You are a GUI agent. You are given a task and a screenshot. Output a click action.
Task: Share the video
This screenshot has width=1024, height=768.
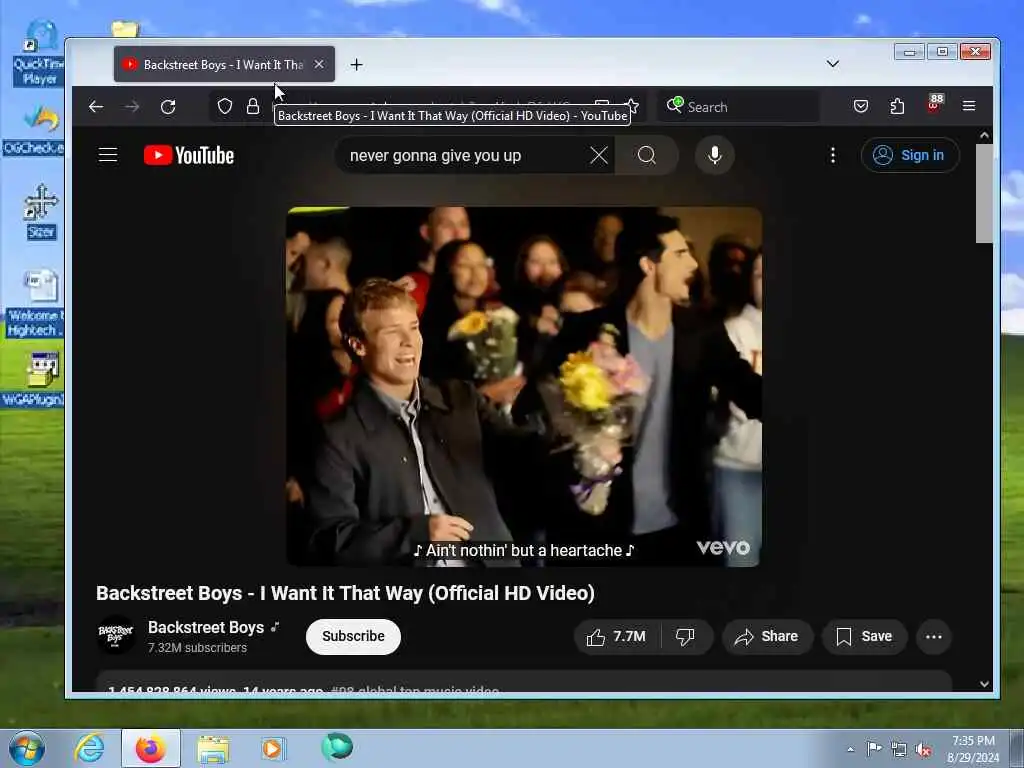pos(767,637)
